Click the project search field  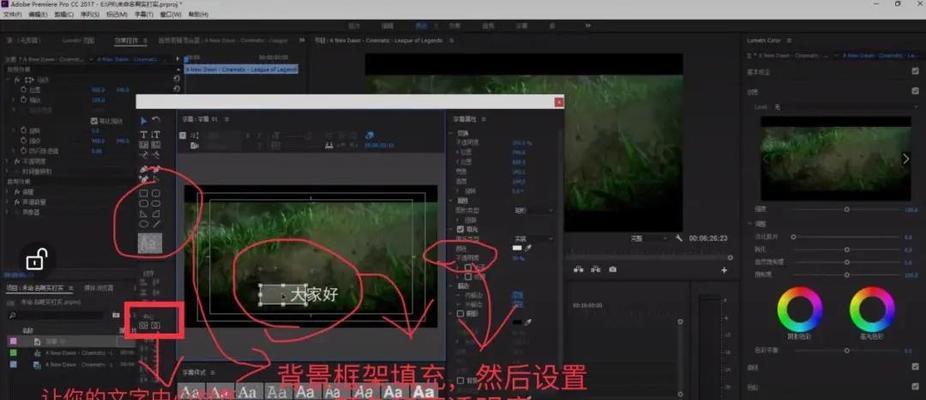coord(57,316)
